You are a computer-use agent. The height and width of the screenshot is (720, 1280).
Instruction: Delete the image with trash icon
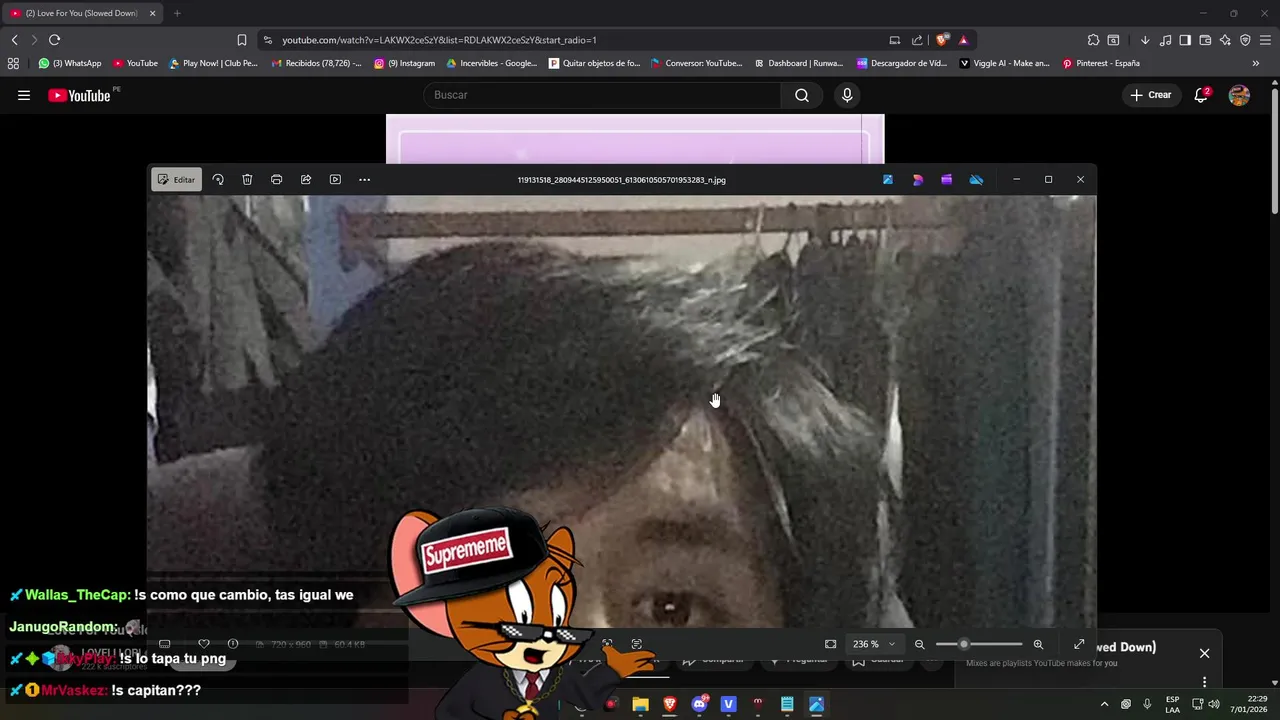(247, 180)
